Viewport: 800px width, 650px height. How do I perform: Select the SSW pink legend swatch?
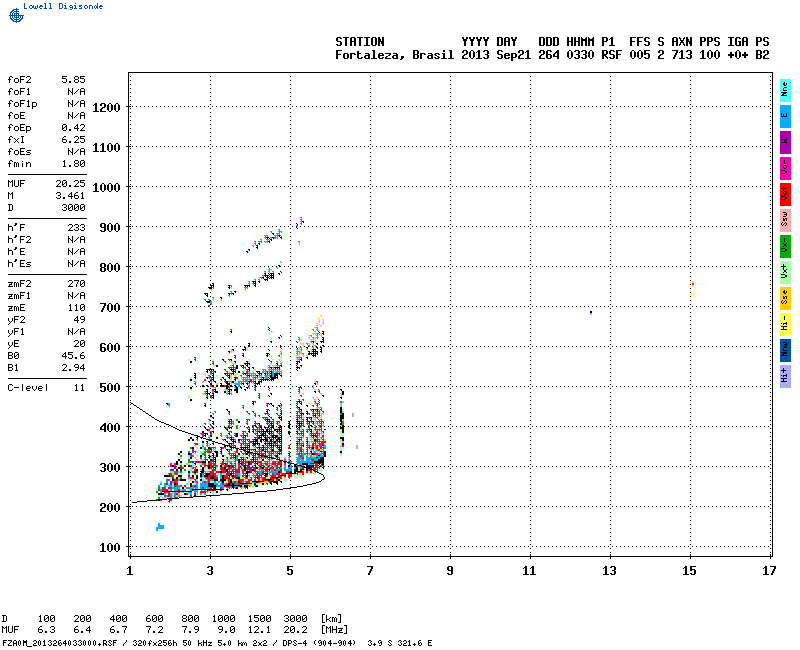pos(785,219)
